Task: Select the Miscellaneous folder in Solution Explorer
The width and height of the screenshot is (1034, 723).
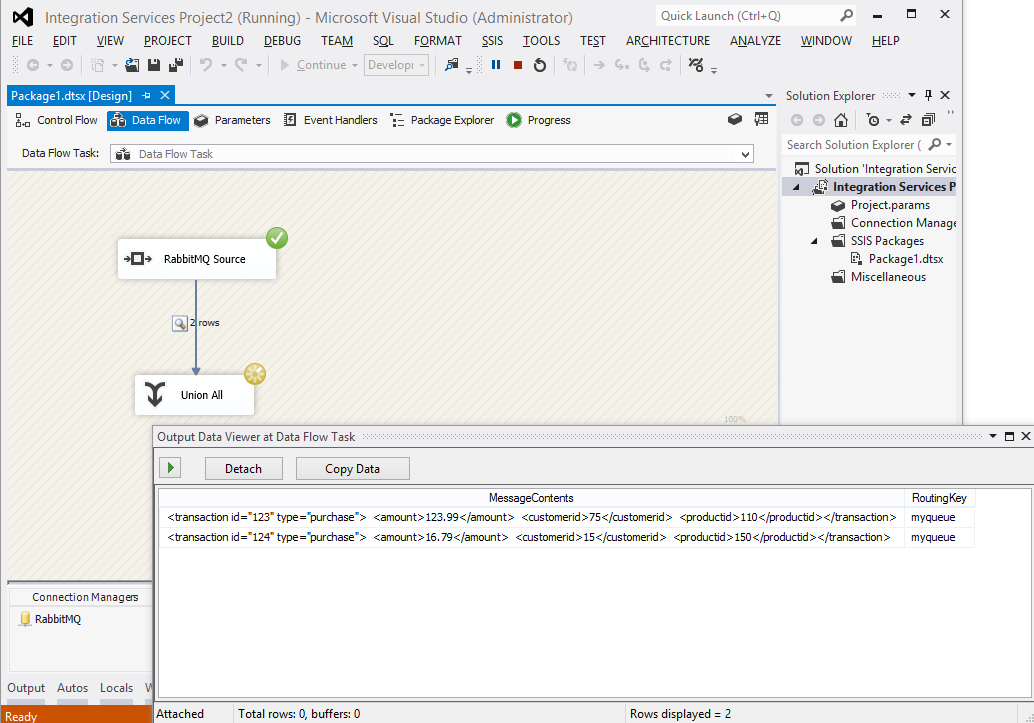Action: pyautogui.click(x=888, y=277)
